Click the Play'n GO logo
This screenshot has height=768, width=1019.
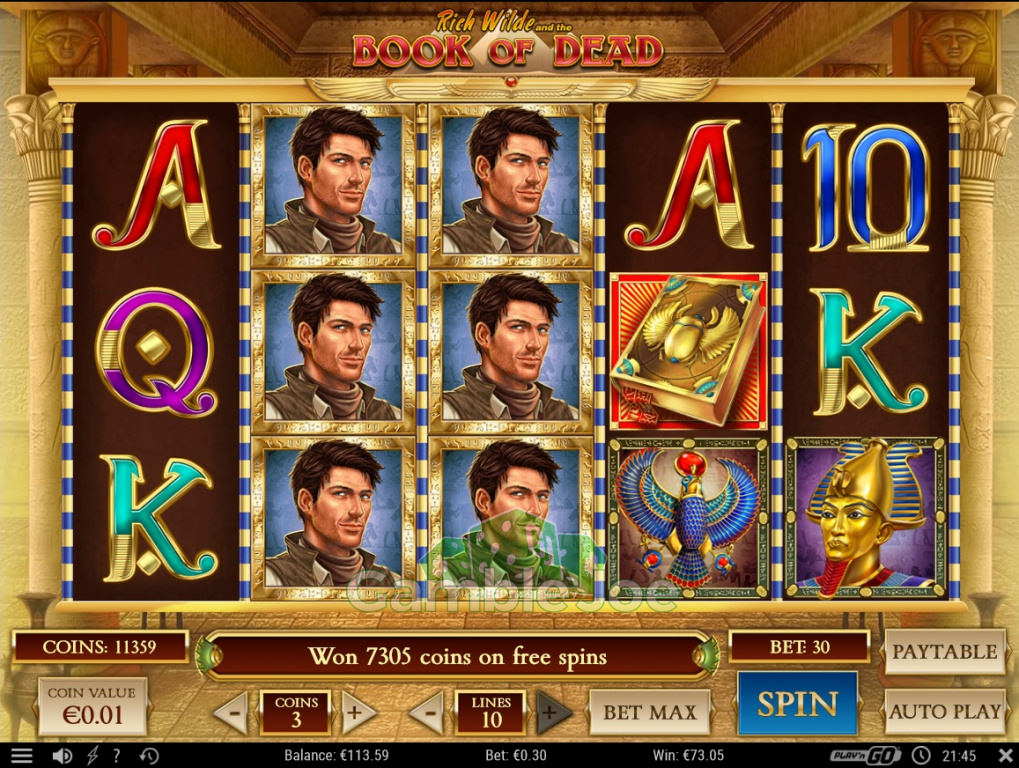point(866,755)
